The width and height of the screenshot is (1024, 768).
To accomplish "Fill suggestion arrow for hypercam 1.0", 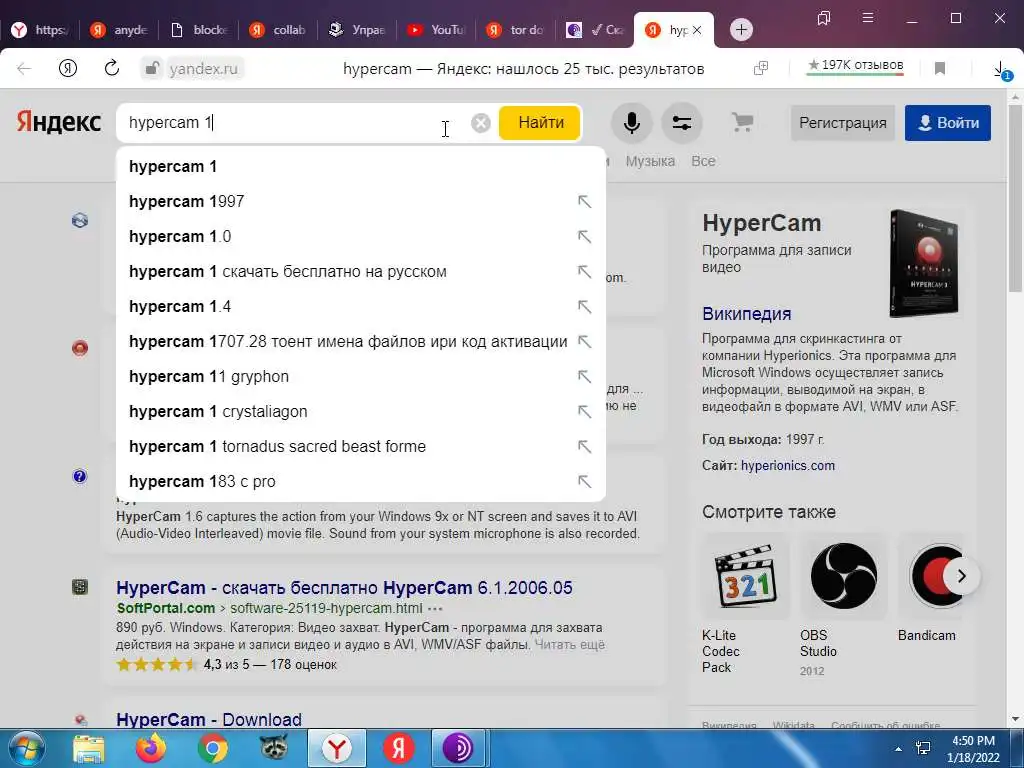I will pyautogui.click(x=584, y=236).
